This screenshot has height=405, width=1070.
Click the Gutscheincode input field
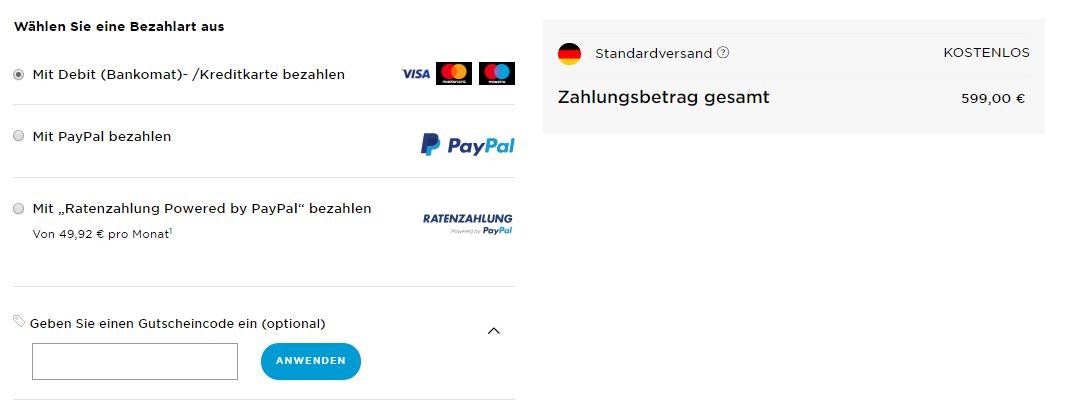coord(135,361)
